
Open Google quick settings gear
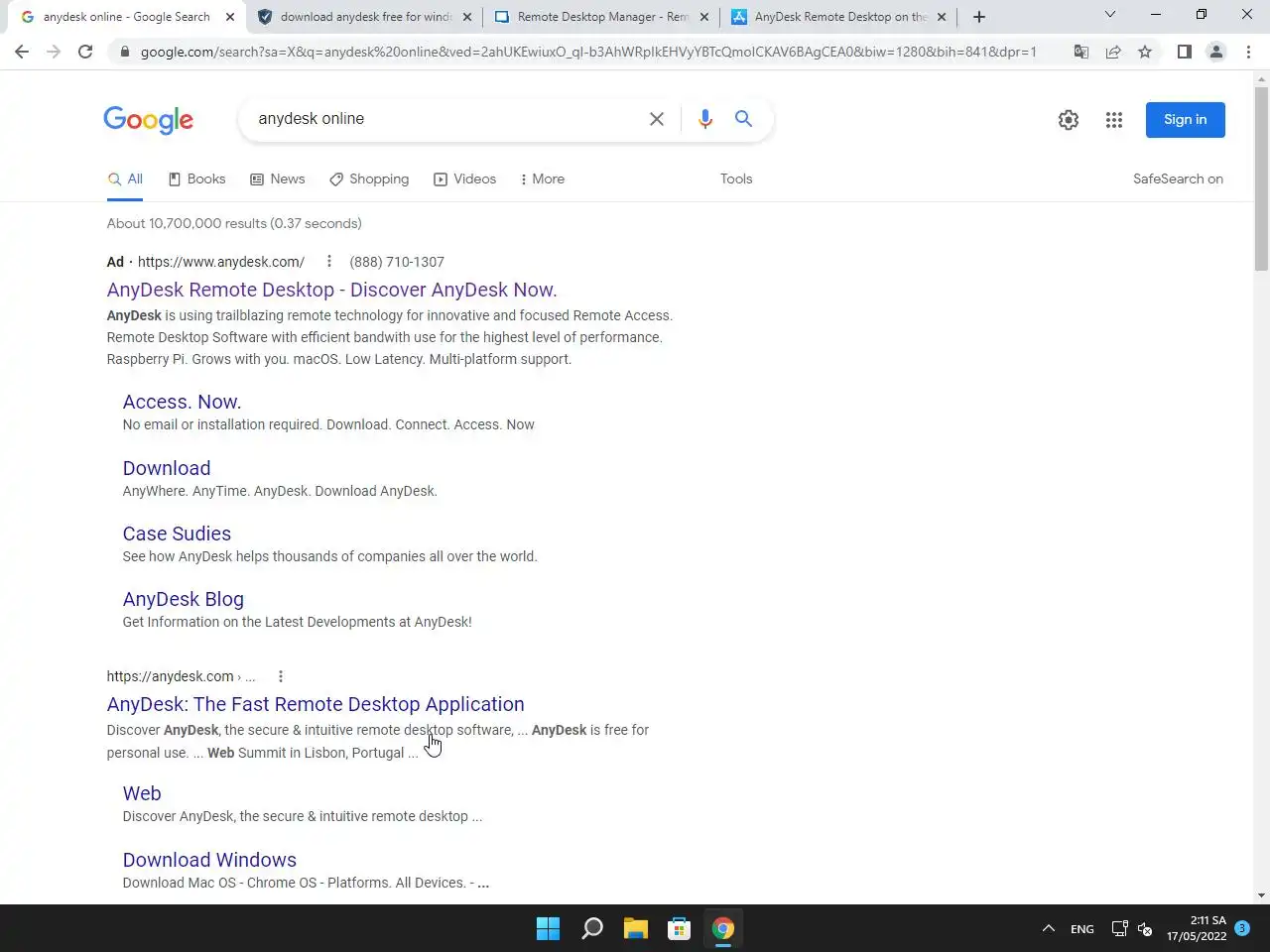[1069, 120]
